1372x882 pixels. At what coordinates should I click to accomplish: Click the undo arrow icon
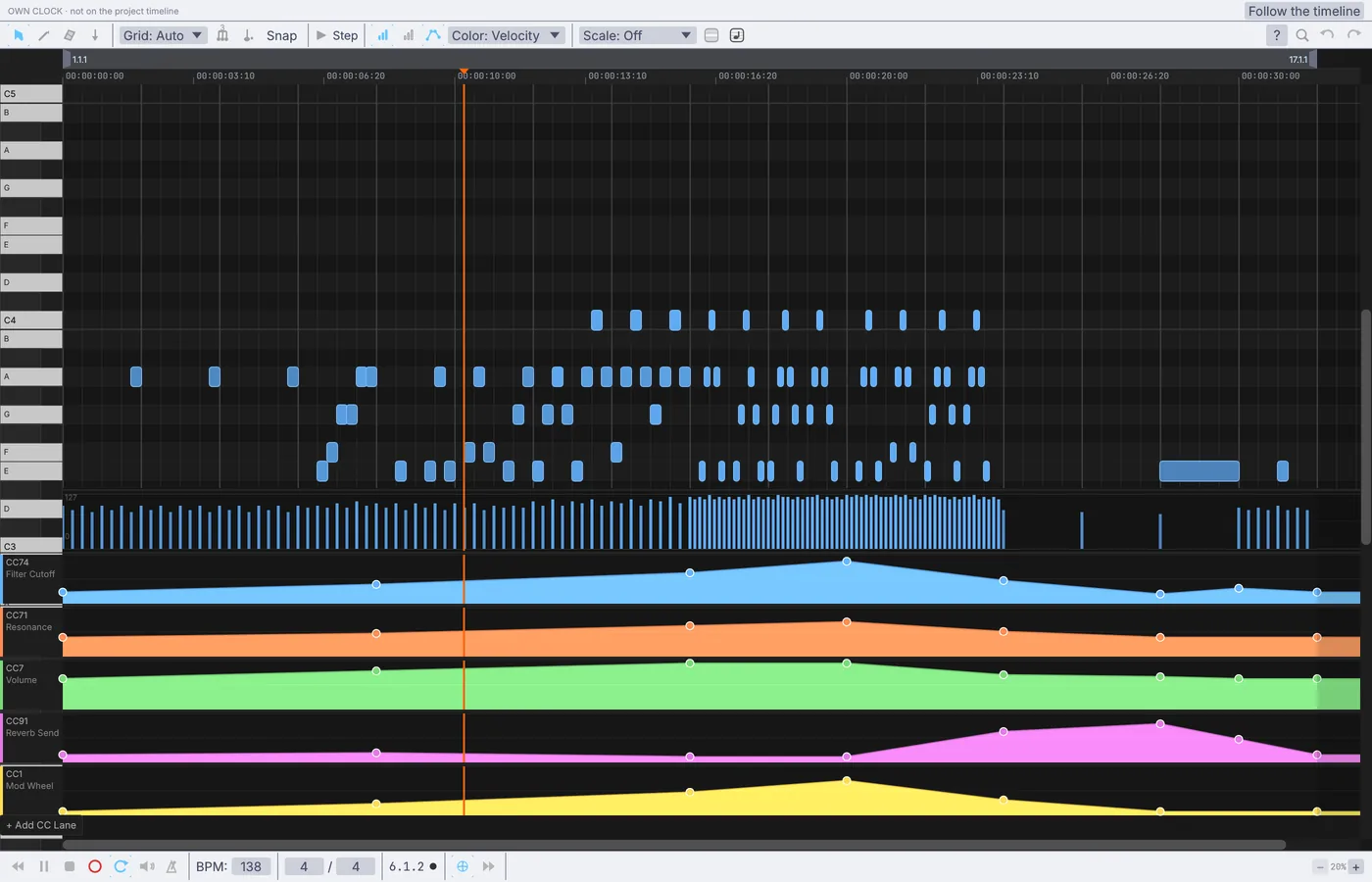[1328, 35]
